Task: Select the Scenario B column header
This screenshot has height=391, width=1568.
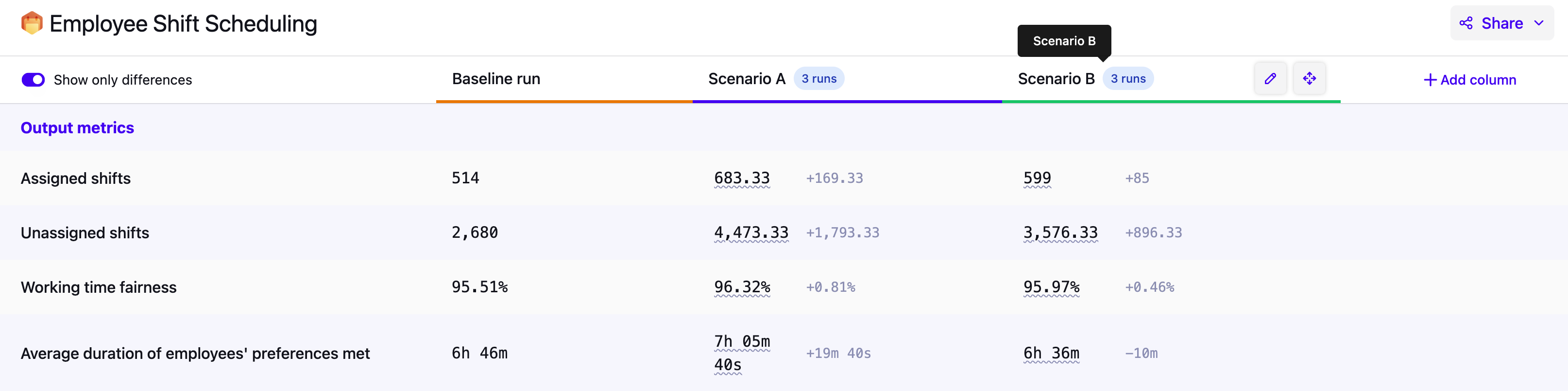Action: coord(1056,79)
